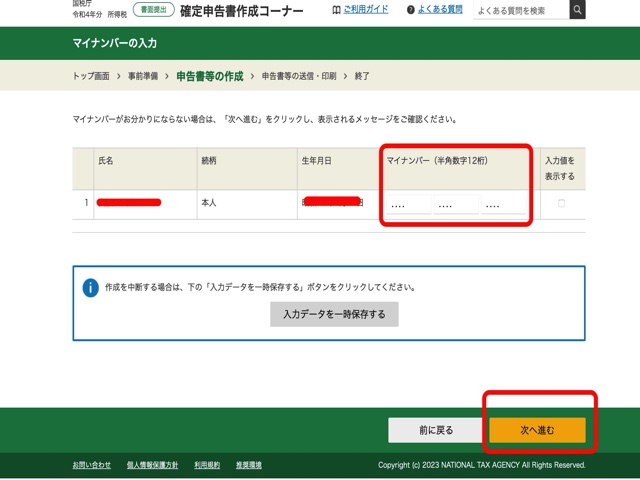Click the question mark icon for よくある質問
This screenshot has height=480, width=640.
[x=411, y=10]
